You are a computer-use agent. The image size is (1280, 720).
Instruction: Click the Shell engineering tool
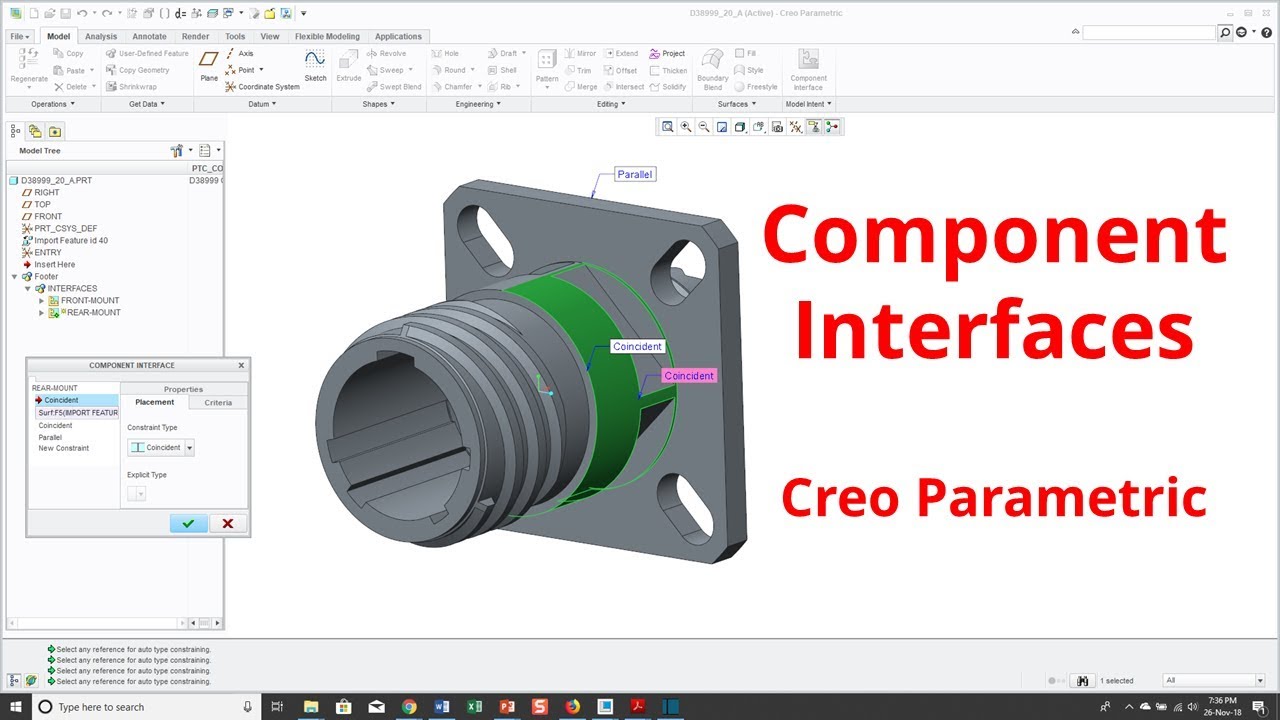coord(502,70)
